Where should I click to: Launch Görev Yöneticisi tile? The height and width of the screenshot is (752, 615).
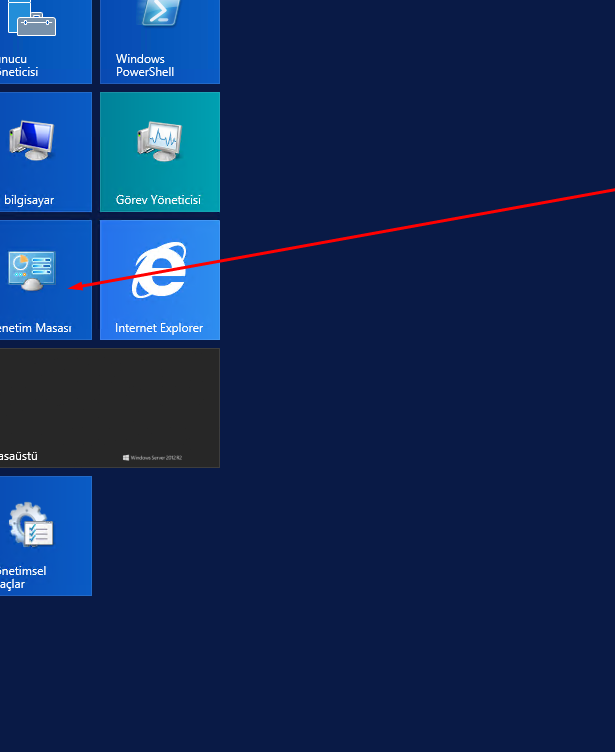pos(160,152)
